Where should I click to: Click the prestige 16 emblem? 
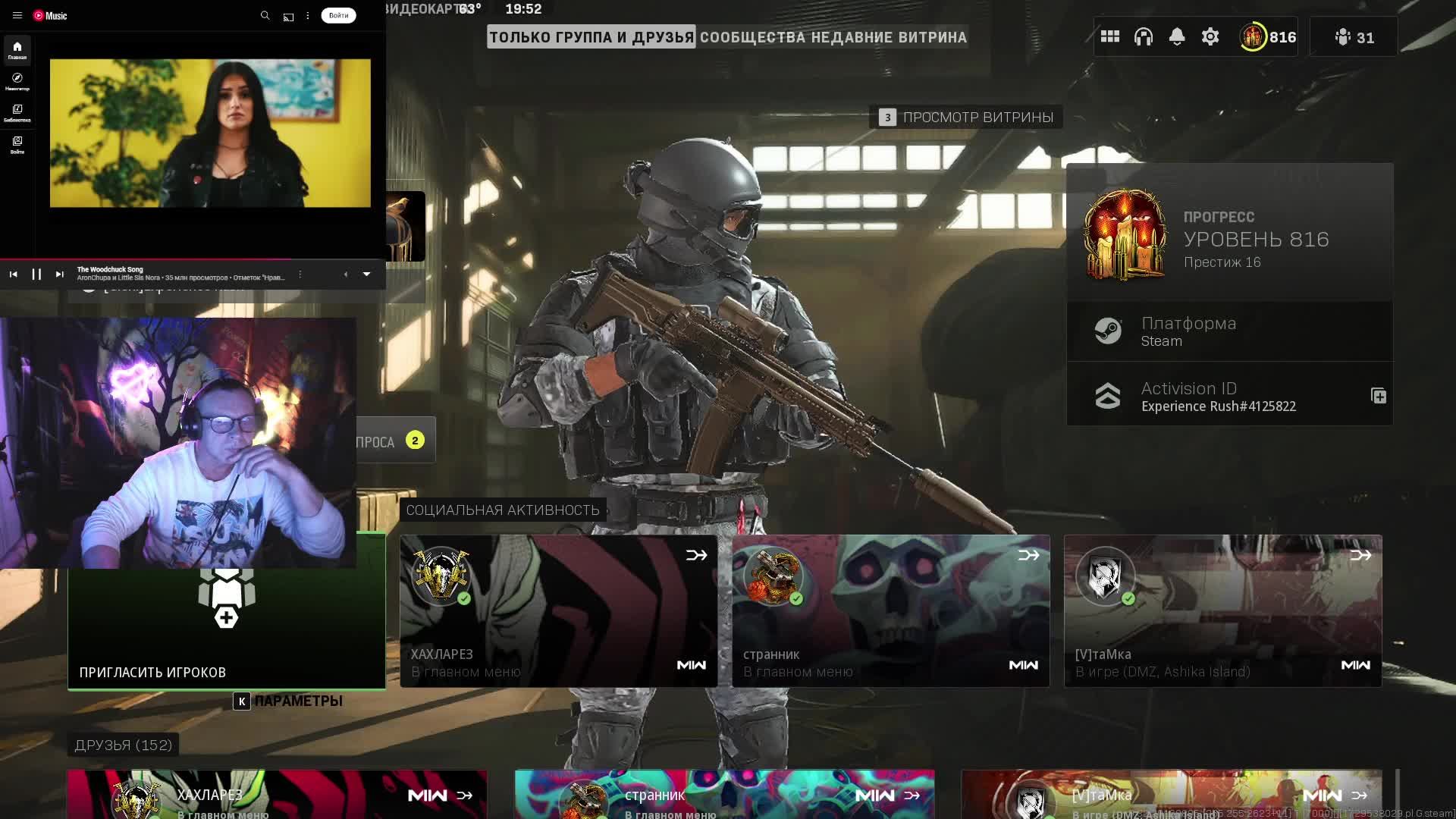pos(1125,235)
